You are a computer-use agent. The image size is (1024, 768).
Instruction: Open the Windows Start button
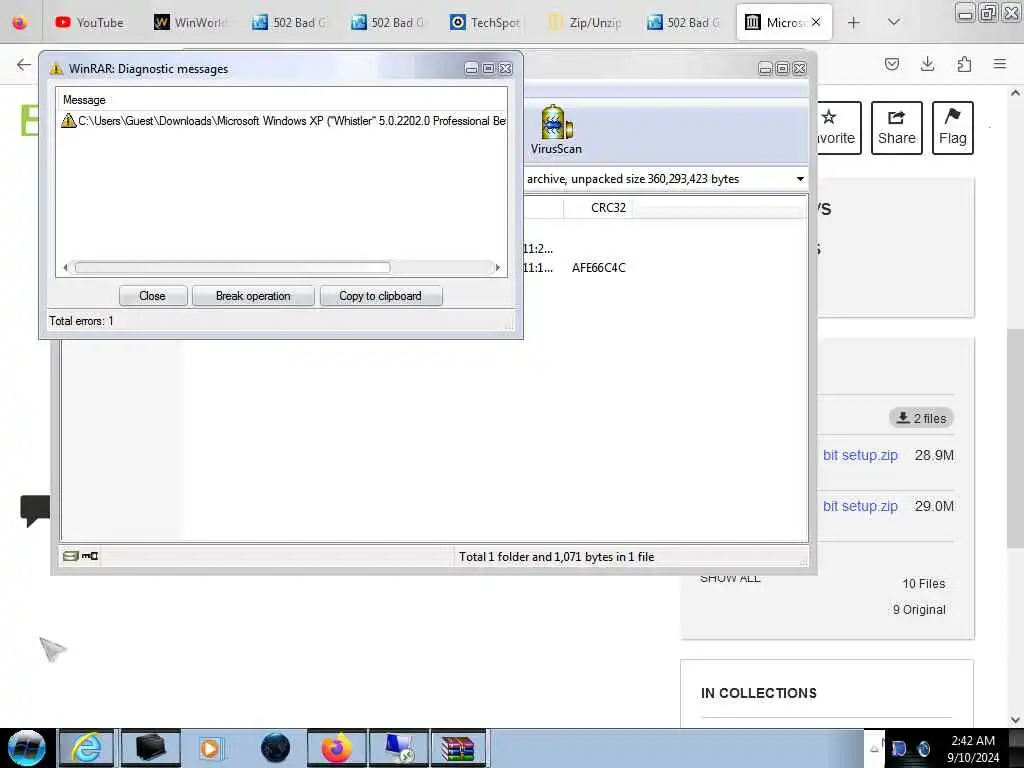[26, 748]
